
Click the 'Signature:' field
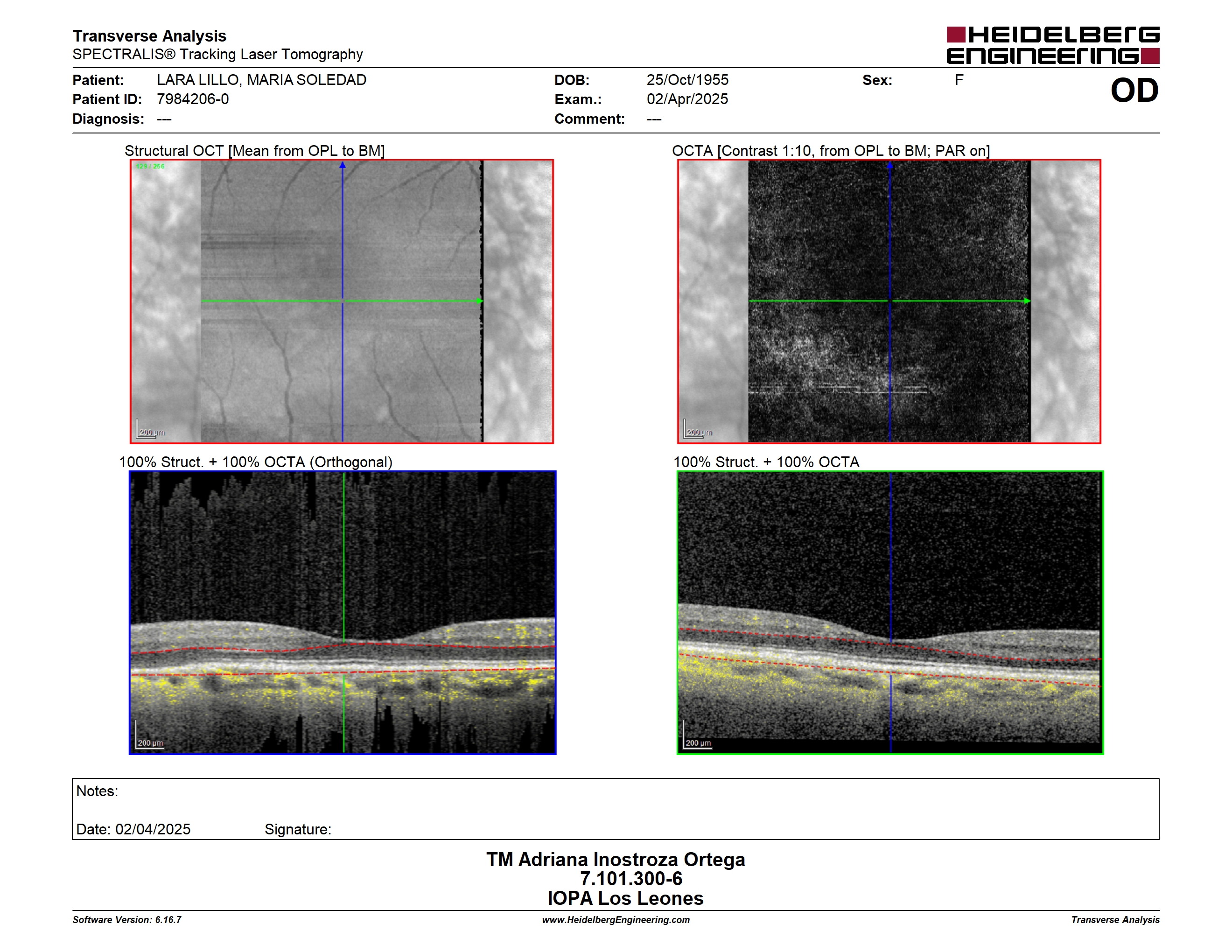pos(298,829)
